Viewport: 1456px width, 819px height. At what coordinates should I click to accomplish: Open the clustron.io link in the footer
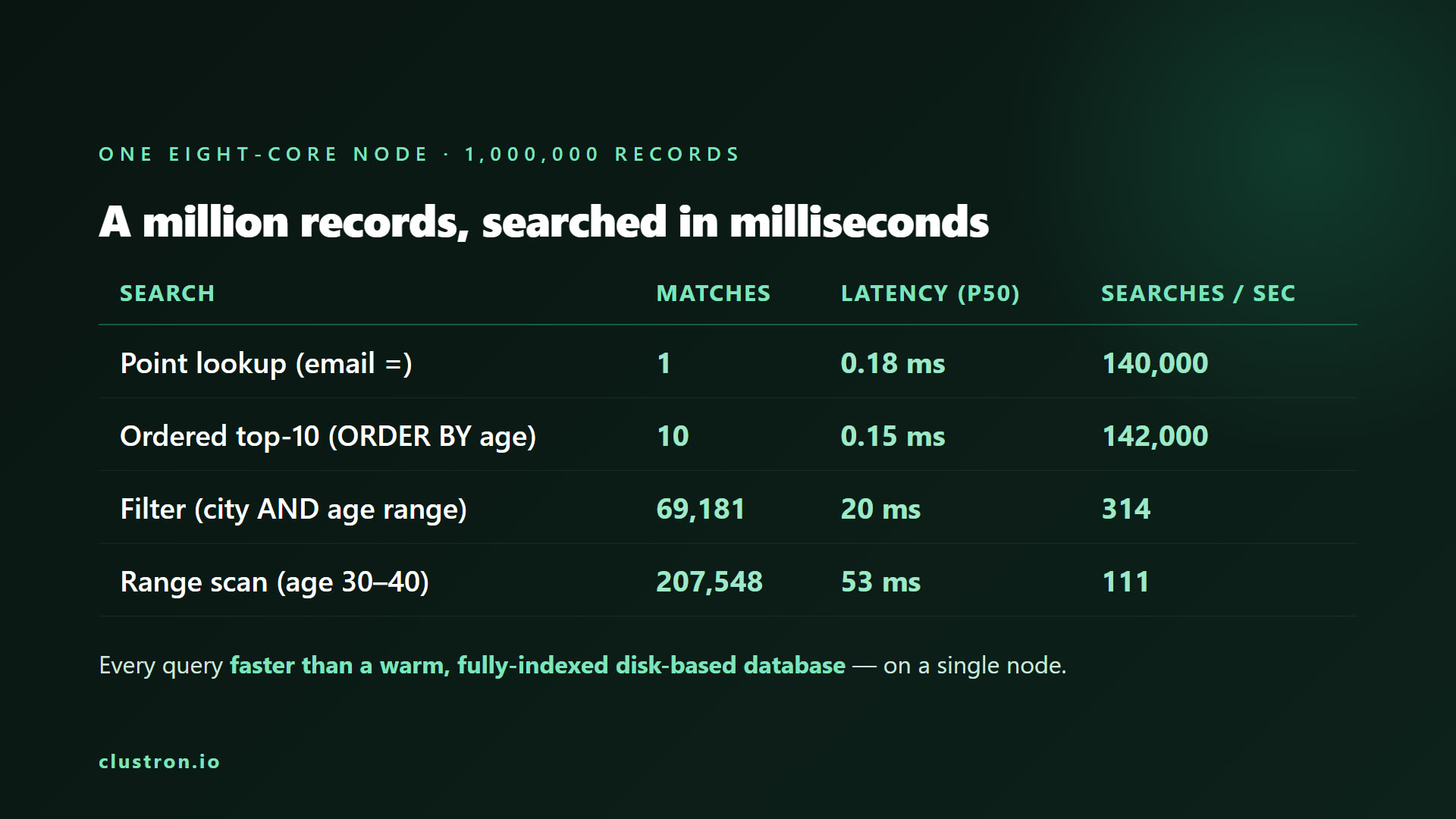click(x=159, y=762)
